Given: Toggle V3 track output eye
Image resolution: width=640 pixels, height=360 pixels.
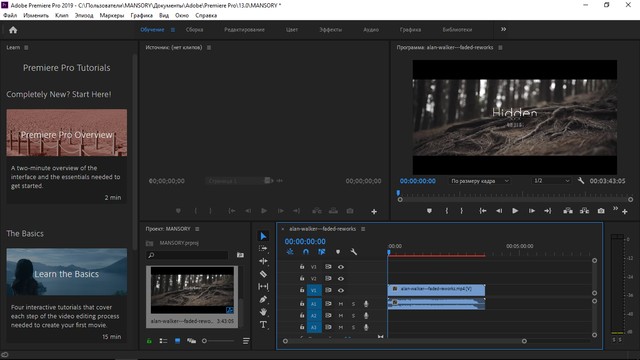Looking at the screenshot, I should (341, 267).
